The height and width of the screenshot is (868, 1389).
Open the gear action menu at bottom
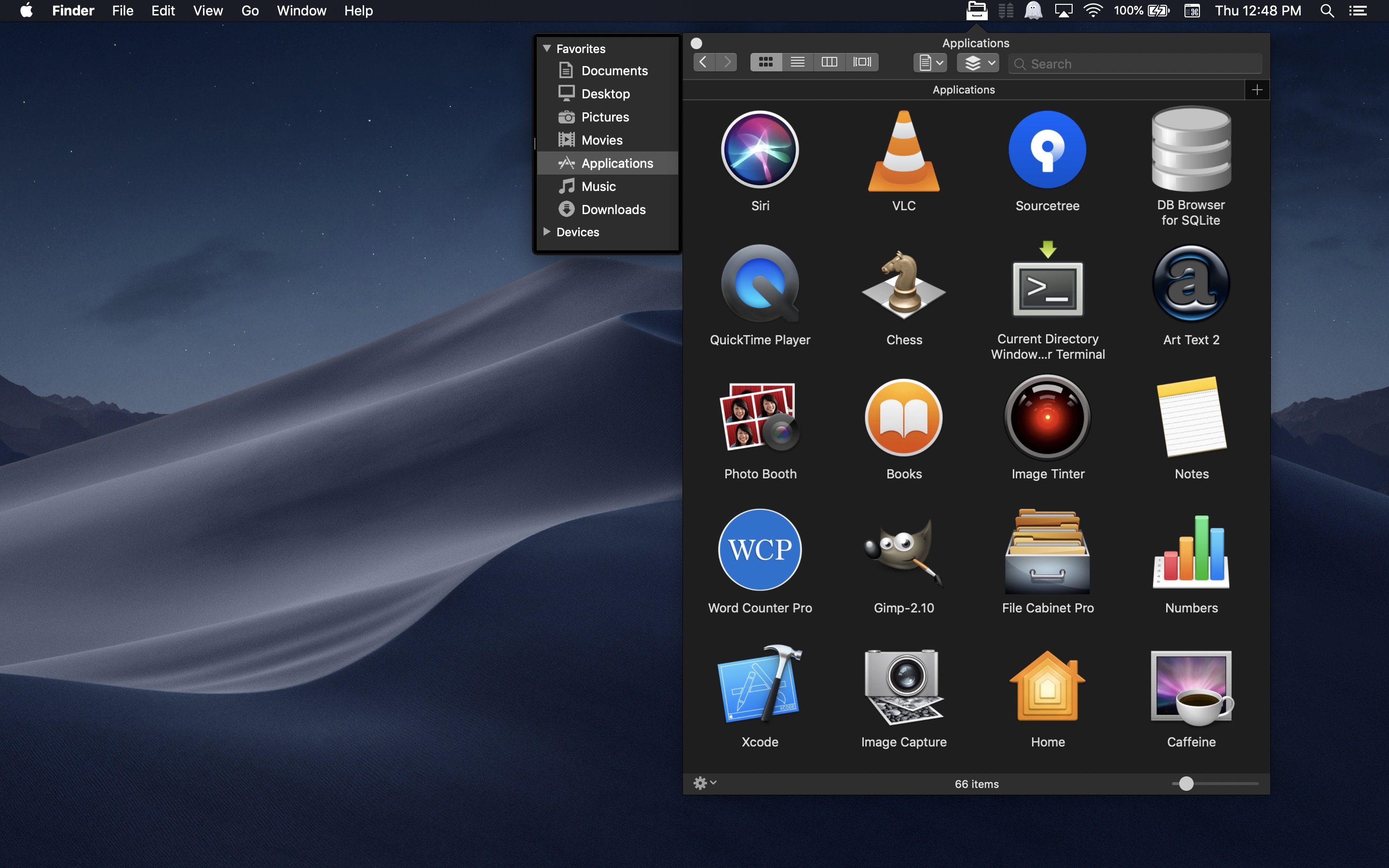pyautogui.click(x=704, y=783)
